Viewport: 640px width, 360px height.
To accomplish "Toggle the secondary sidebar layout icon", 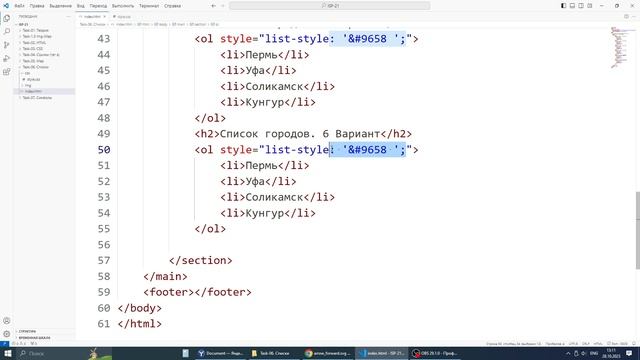I will pyautogui.click(x=581, y=6).
